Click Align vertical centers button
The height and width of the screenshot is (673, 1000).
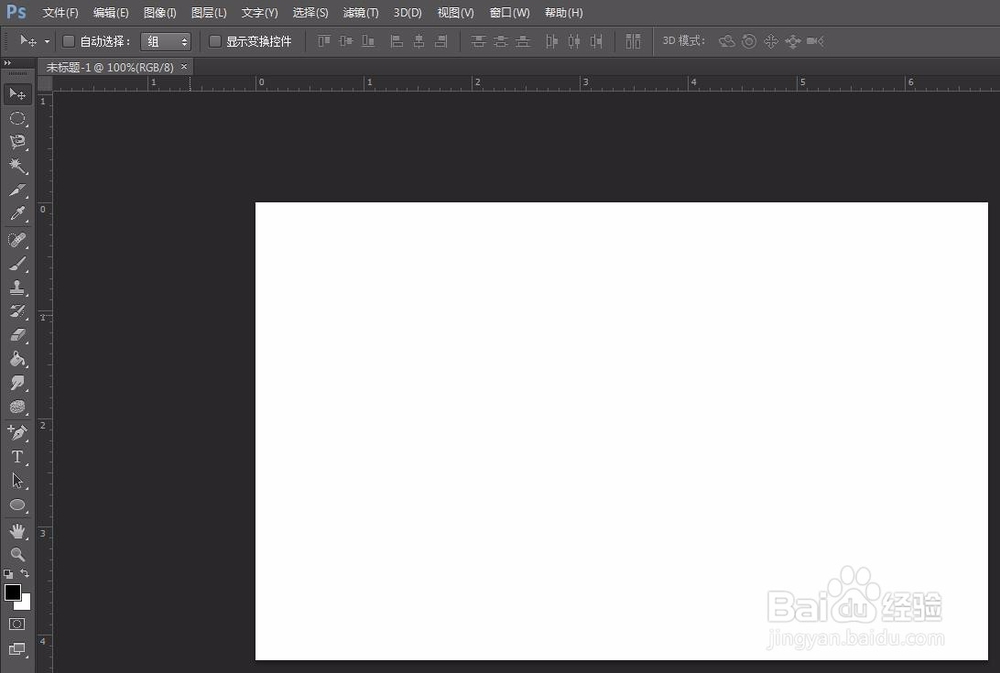[346, 41]
